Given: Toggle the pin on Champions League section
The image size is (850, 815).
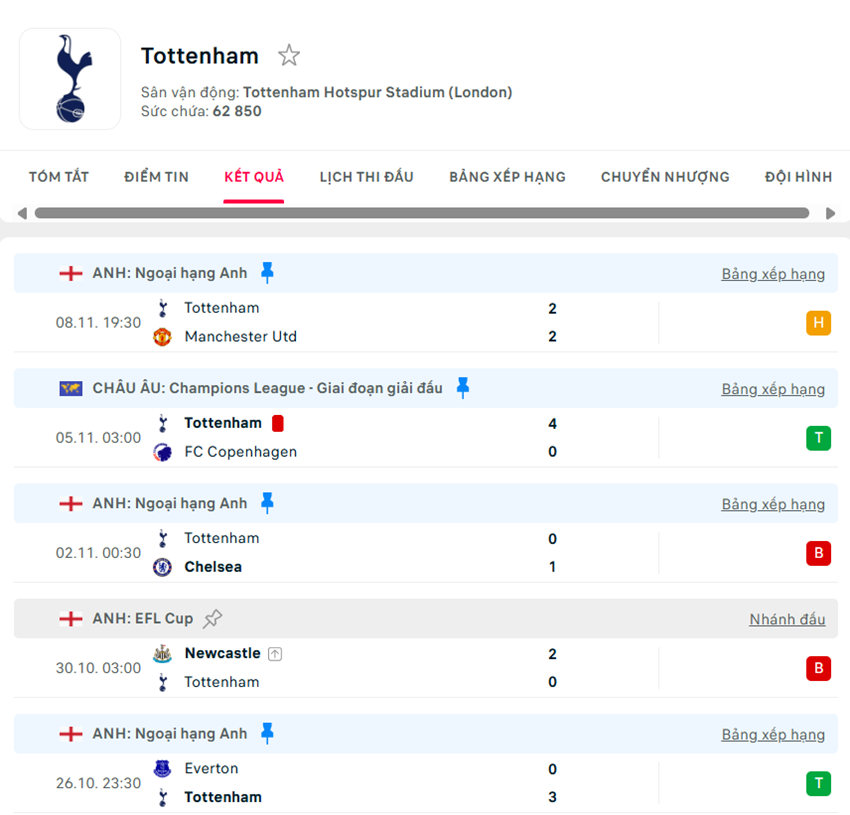Looking at the screenshot, I should (462, 388).
